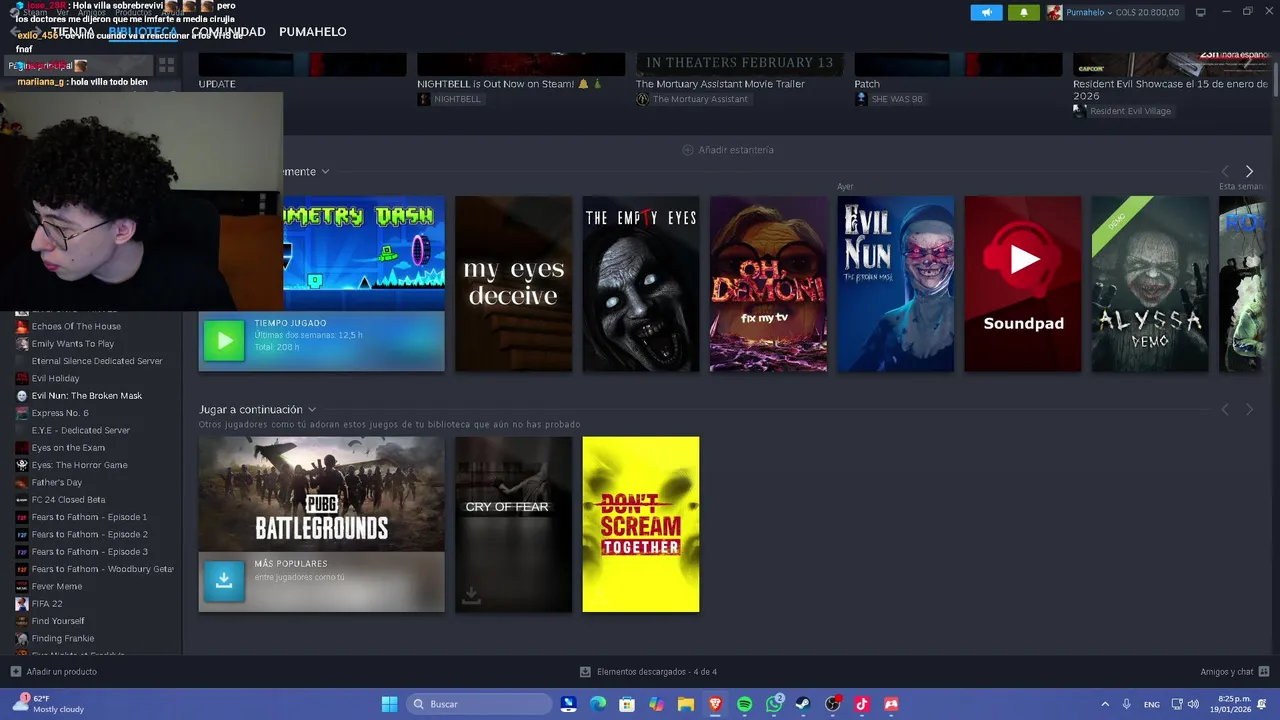Click the Pumahelo profile avatar
Viewport: 1280px width, 720px height.
click(x=1054, y=12)
